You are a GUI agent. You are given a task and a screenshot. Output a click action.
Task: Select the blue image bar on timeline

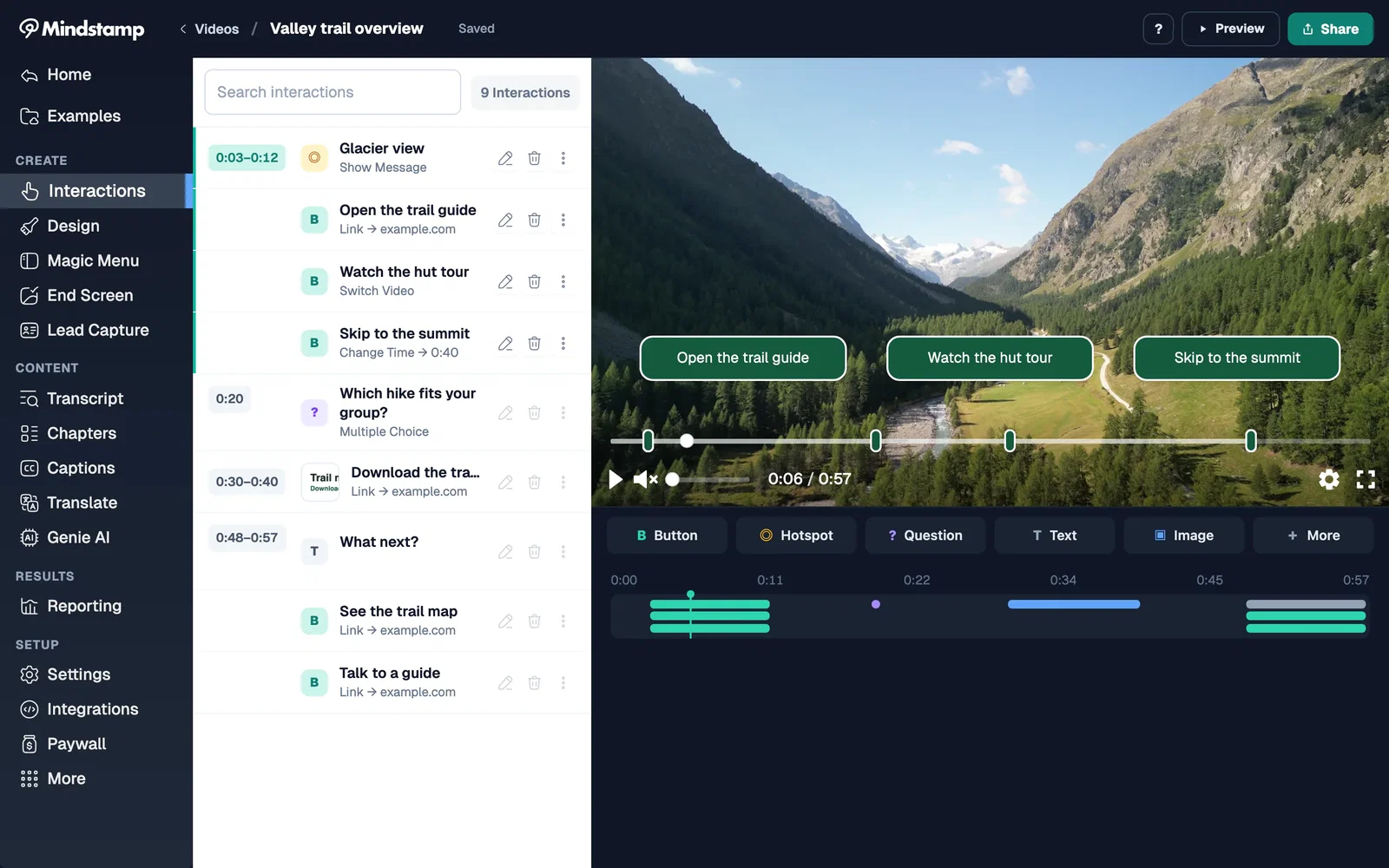pos(1074,604)
